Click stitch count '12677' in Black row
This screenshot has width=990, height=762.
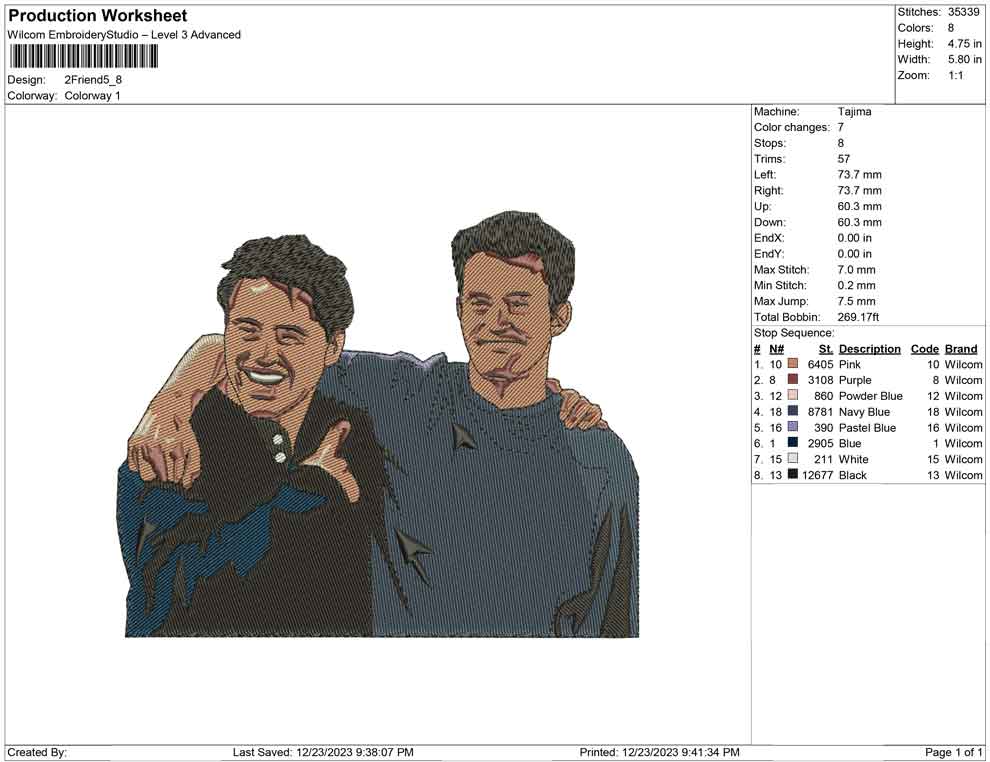click(x=818, y=475)
